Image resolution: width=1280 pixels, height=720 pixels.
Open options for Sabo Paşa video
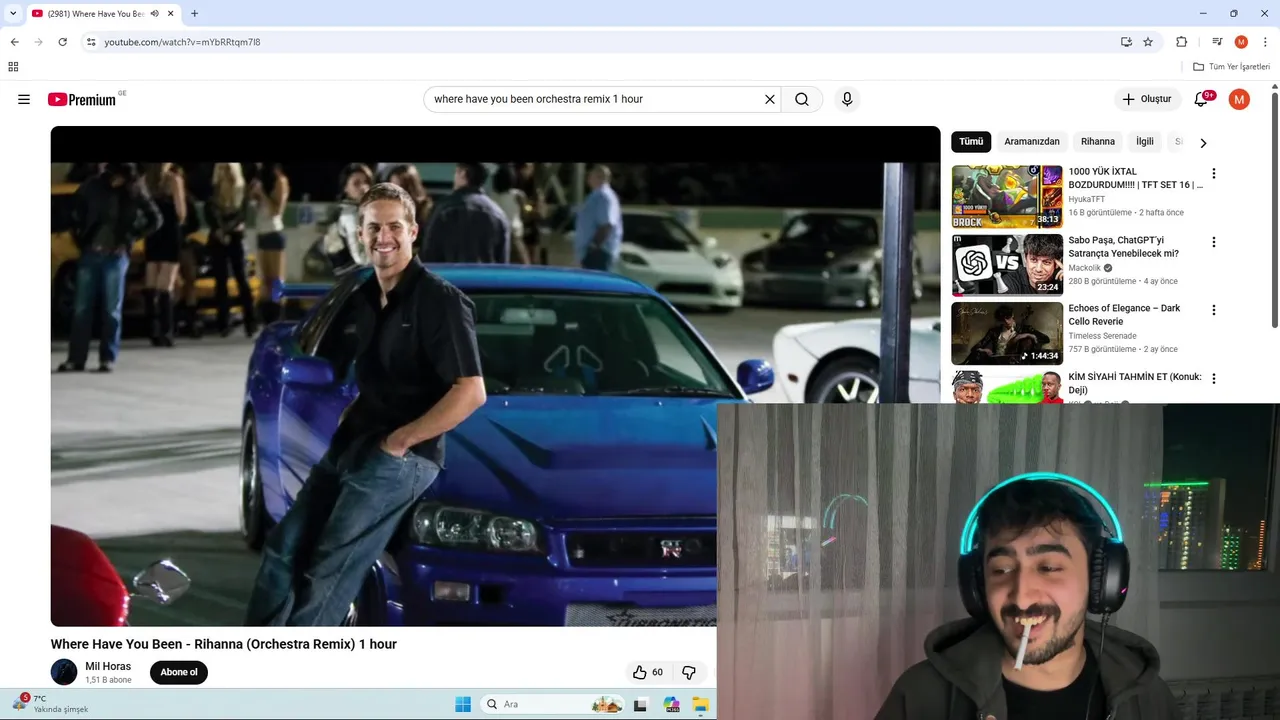(1214, 242)
